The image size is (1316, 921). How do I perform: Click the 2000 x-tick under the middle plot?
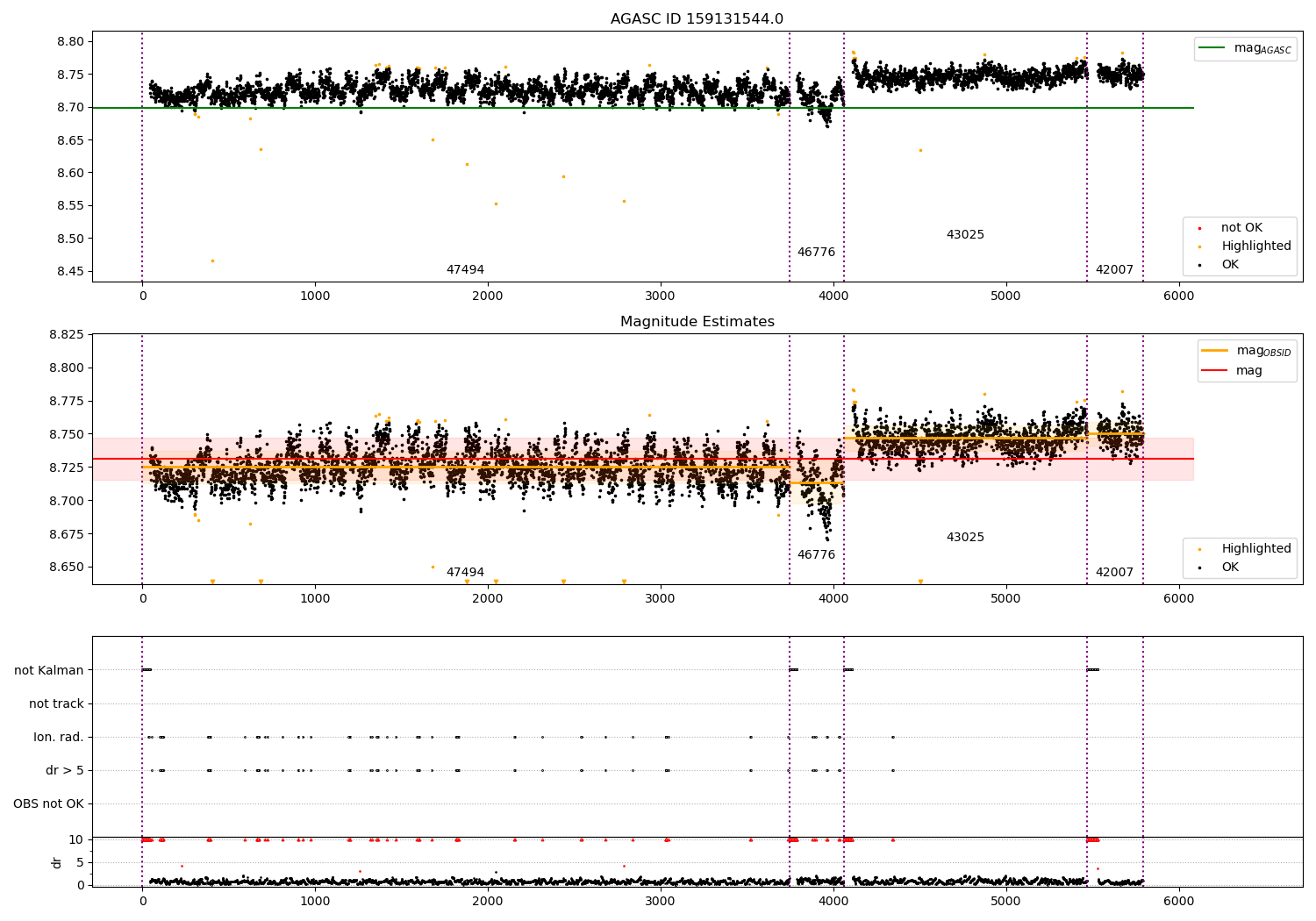pos(488,599)
